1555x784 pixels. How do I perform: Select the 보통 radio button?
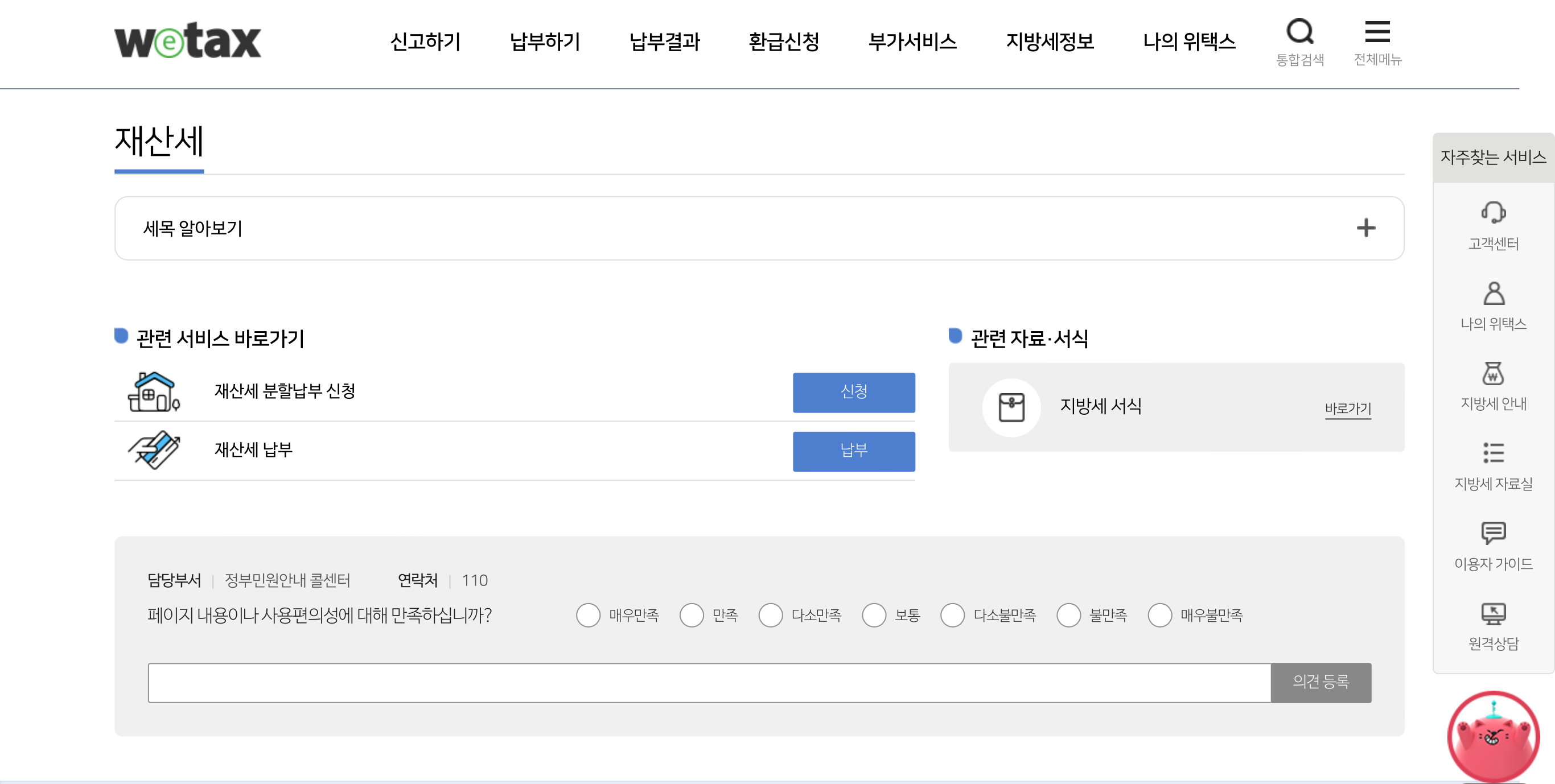point(874,615)
